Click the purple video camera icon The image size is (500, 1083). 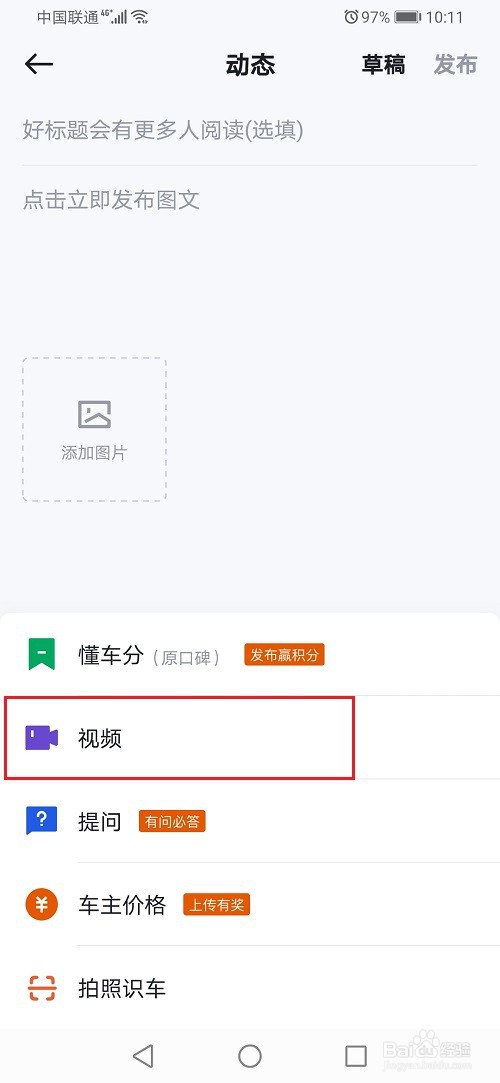[x=41, y=738]
